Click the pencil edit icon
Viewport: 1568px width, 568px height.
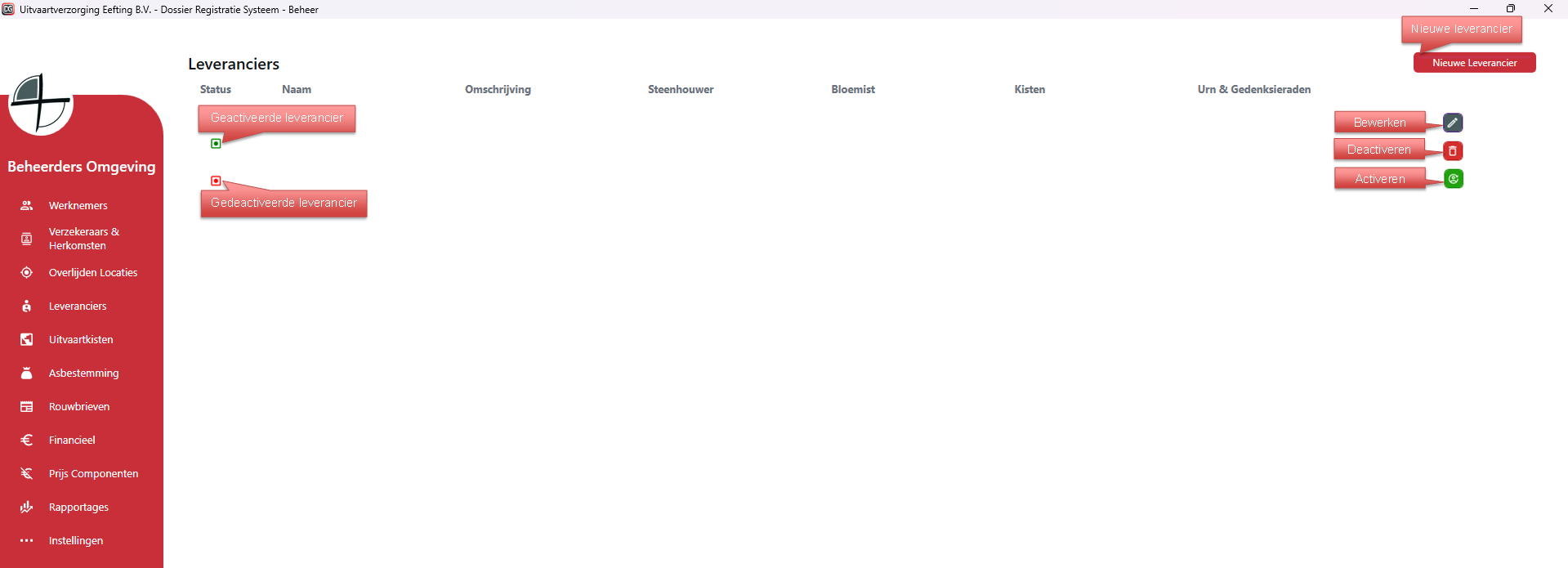[1453, 123]
